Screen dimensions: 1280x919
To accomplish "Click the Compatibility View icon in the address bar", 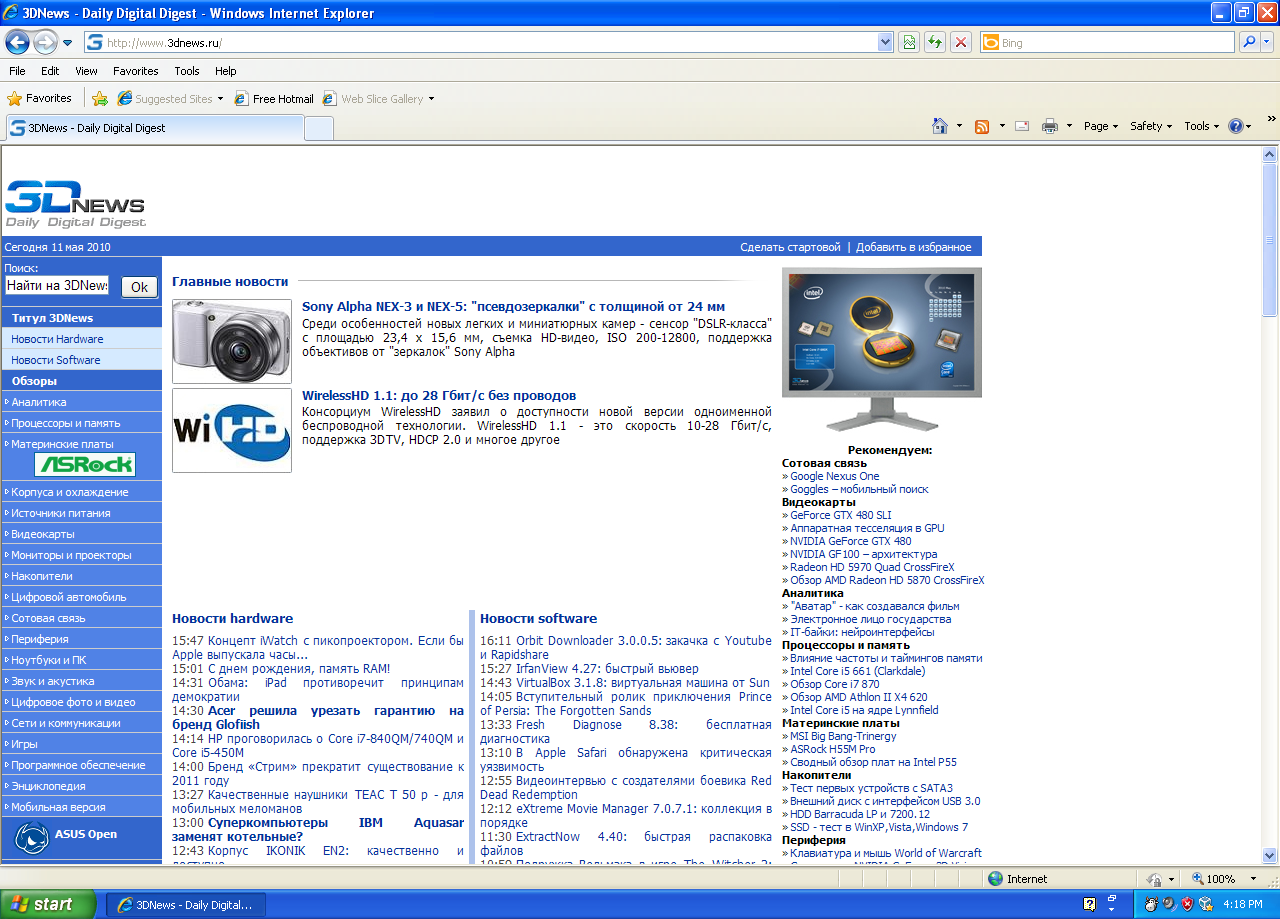I will pyautogui.click(x=909, y=42).
